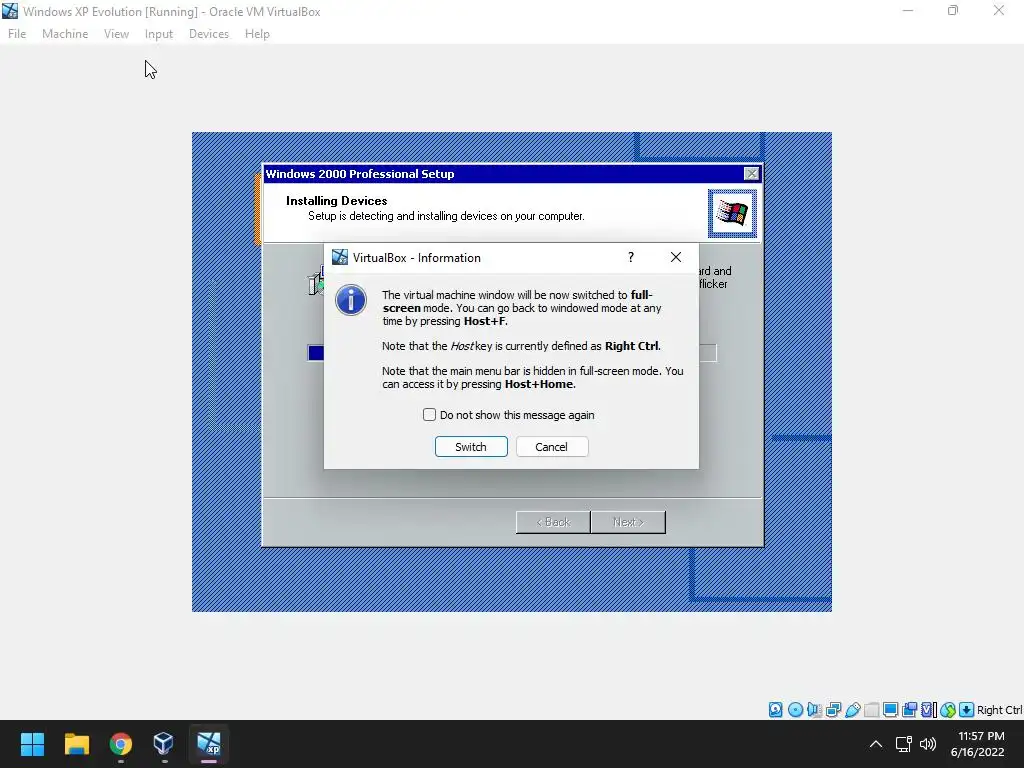
Task: Click the Switch button
Action: pos(471,447)
